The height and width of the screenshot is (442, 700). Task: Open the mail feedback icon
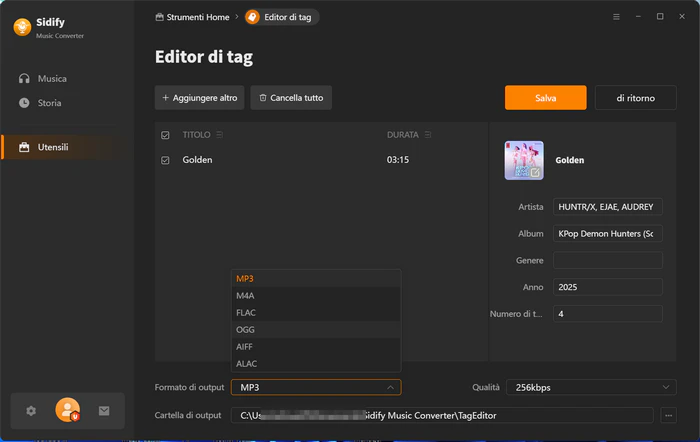pyautogui.click(x=104, y=411)
